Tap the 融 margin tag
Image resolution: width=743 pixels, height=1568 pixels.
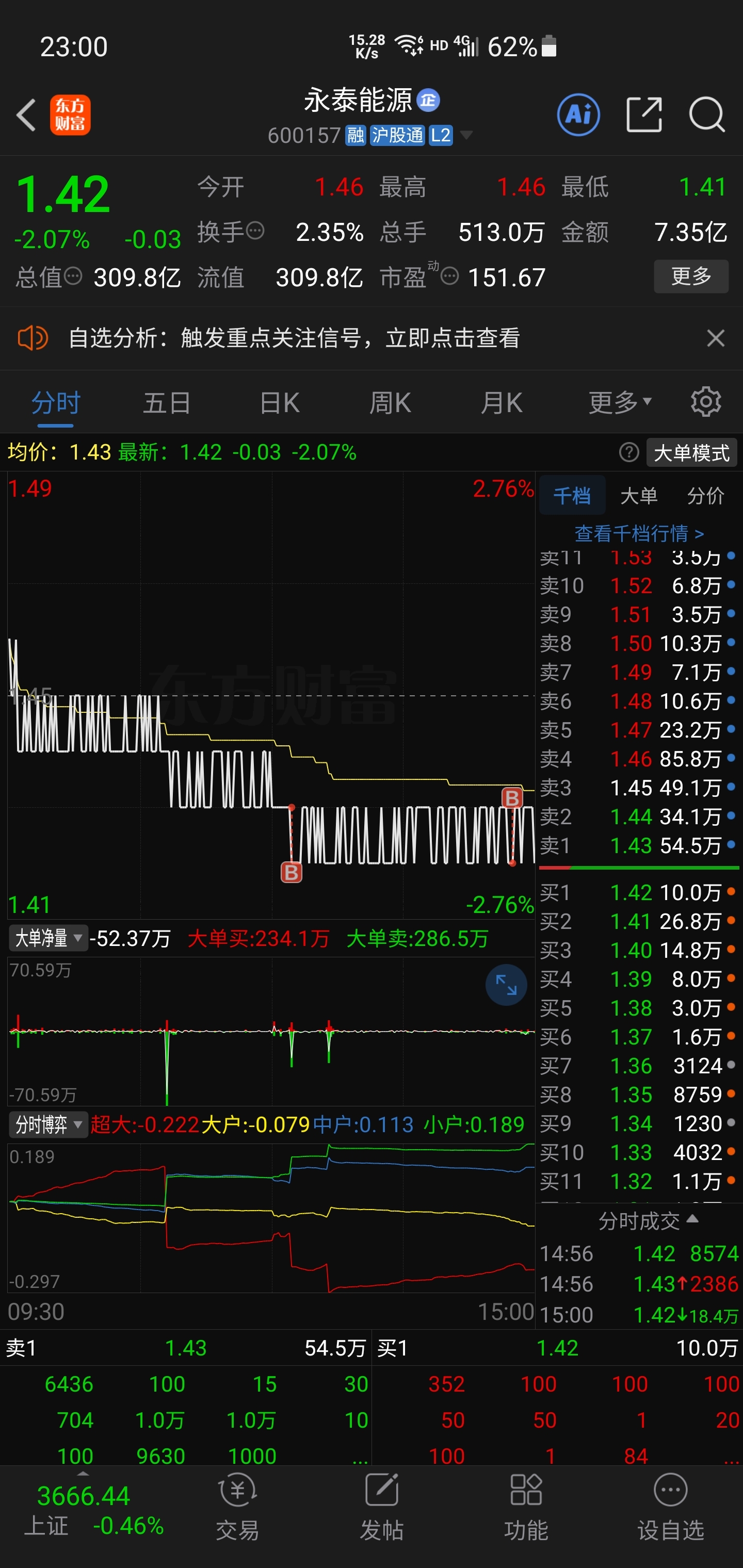356,135
